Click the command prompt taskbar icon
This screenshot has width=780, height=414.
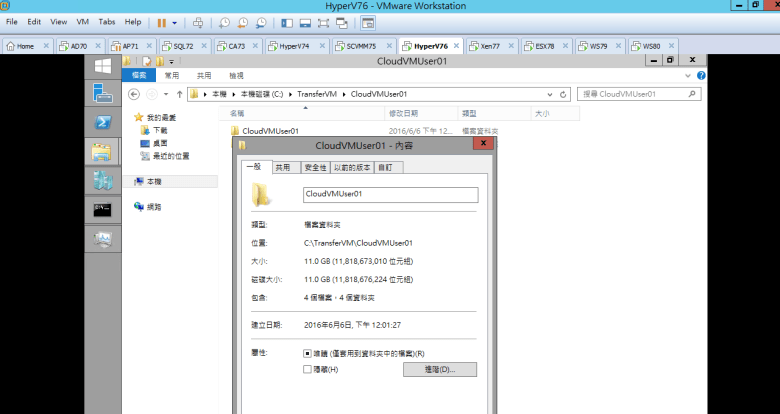[102, 210]
